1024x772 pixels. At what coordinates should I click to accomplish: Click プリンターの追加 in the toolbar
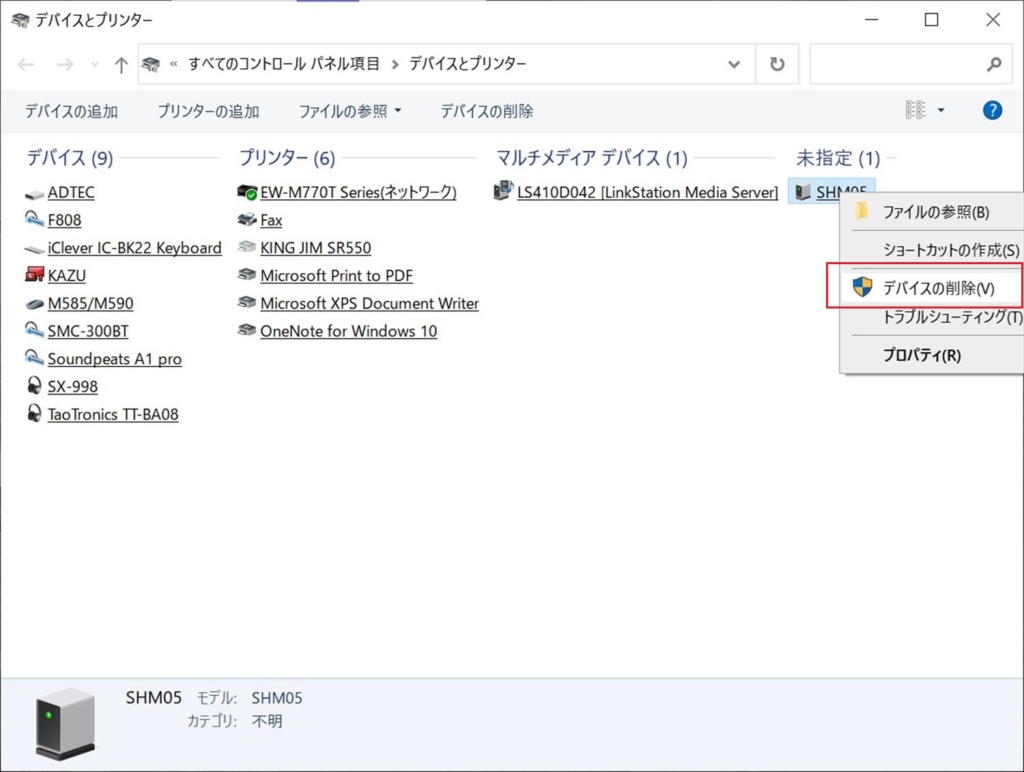click(208, 111)
